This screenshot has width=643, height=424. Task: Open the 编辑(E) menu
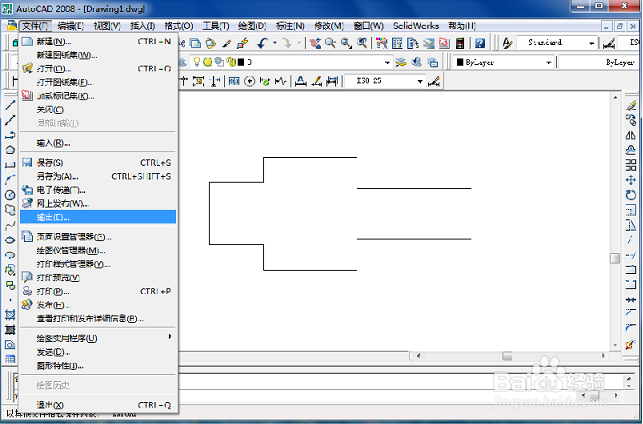[71, 26]
